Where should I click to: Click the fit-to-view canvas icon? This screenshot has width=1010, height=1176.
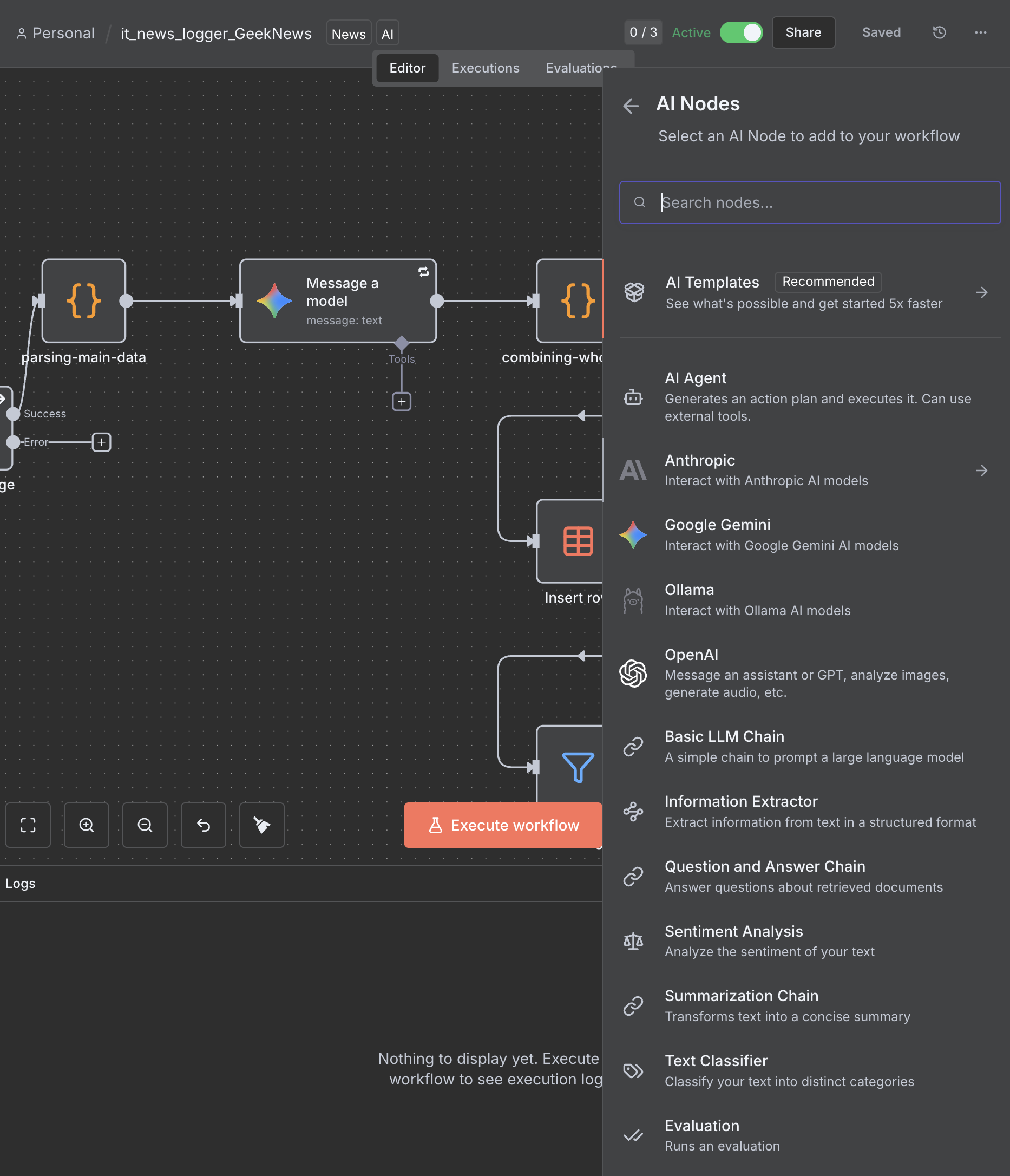(28, 825)
